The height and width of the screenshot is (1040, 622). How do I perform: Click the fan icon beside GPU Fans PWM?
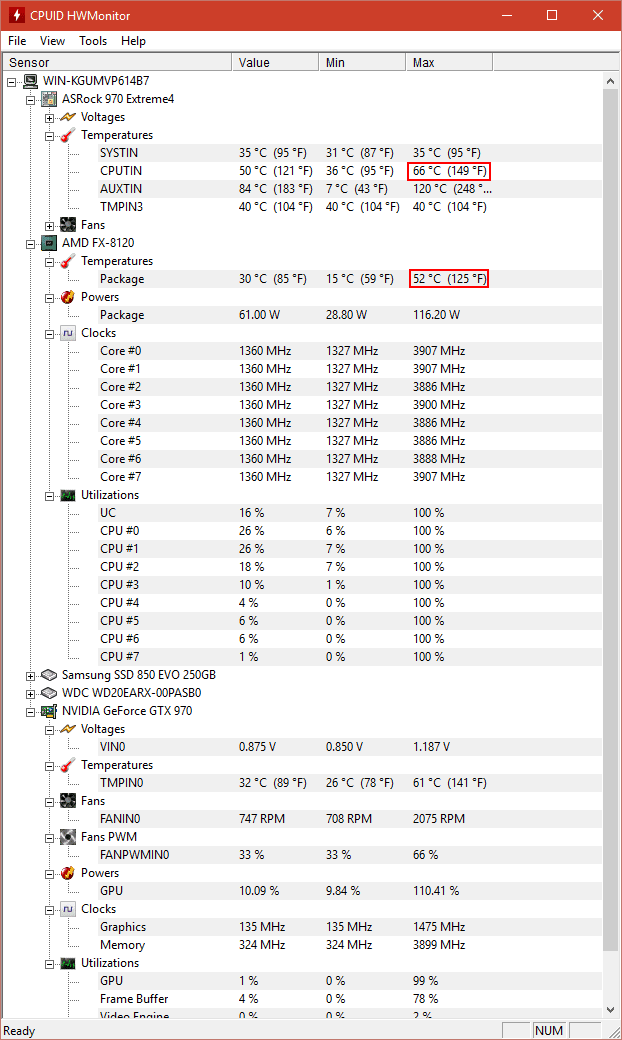point(67,837)
